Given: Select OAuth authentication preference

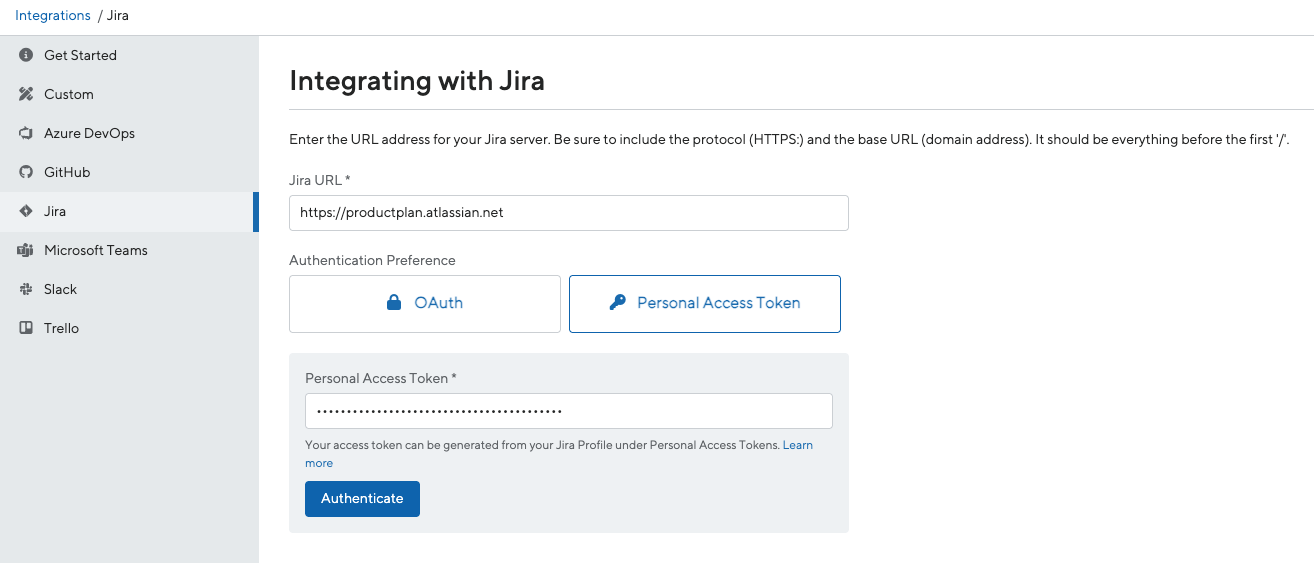Looking at the screenshot, I should [x=424, y=303].
